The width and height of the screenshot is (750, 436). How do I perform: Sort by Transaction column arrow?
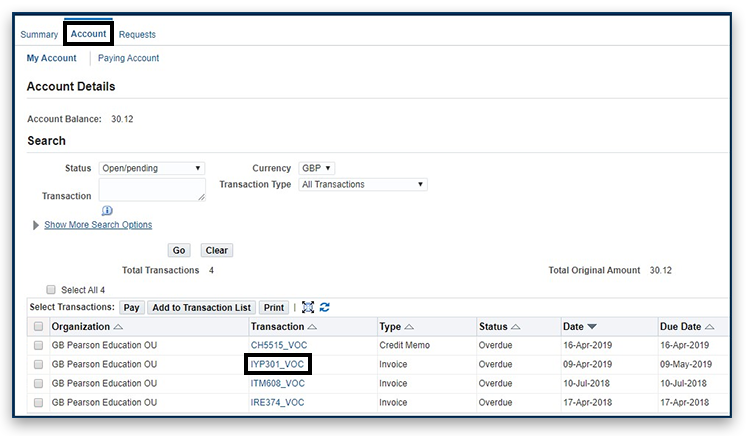point(312,327)
